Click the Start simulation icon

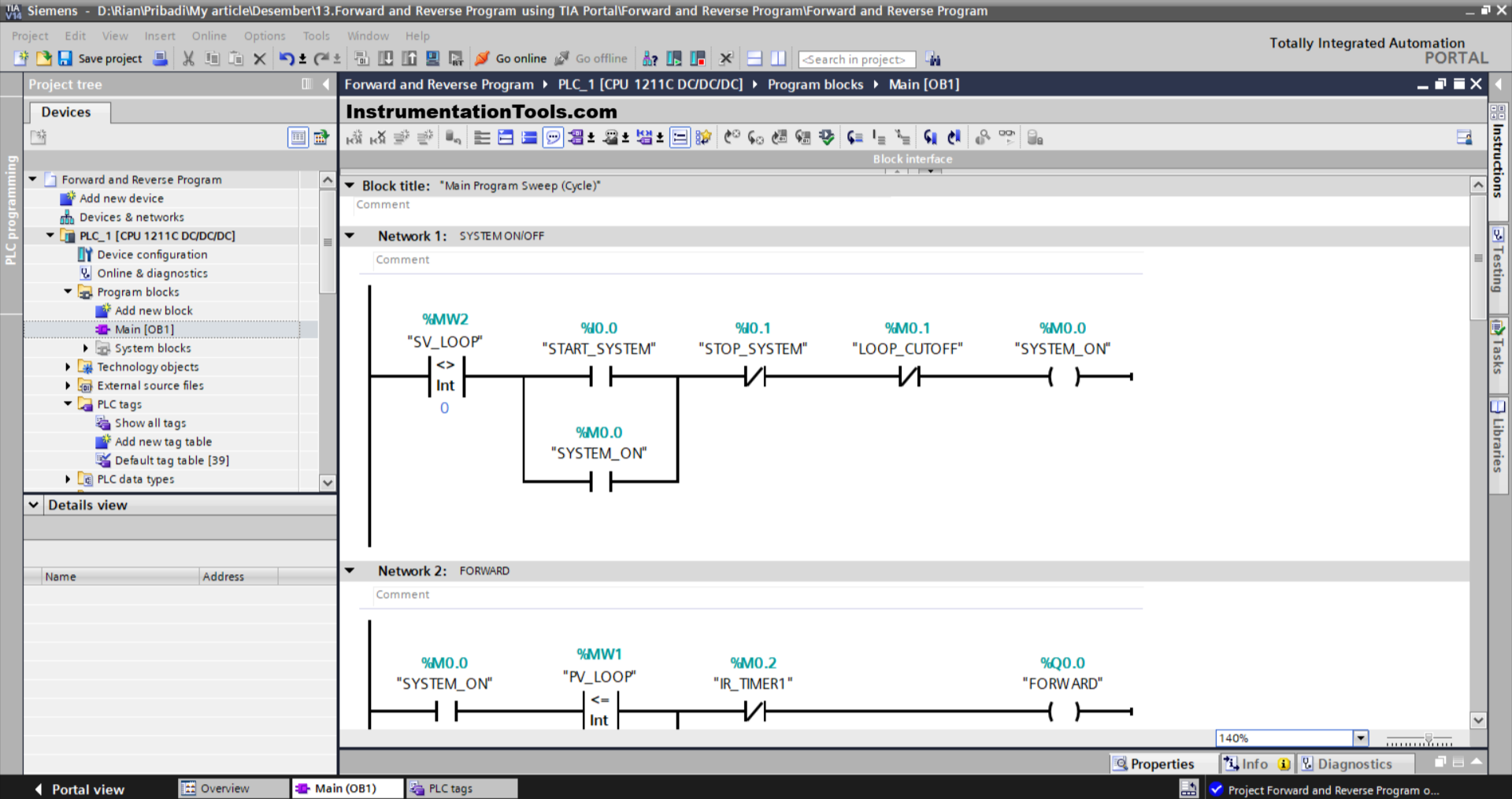[432, 58]
